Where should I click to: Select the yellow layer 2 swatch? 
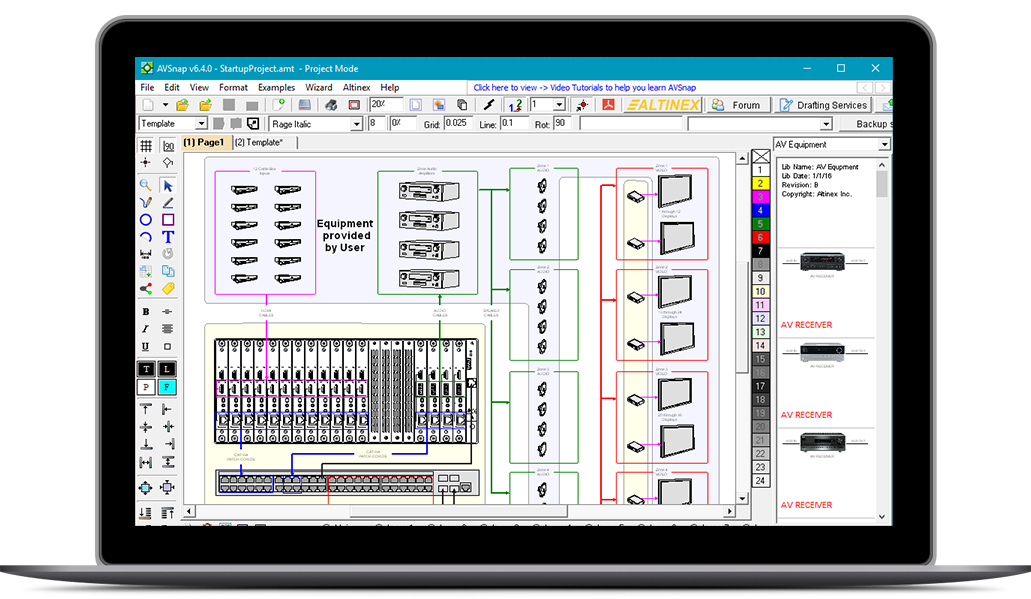point(760,183)
